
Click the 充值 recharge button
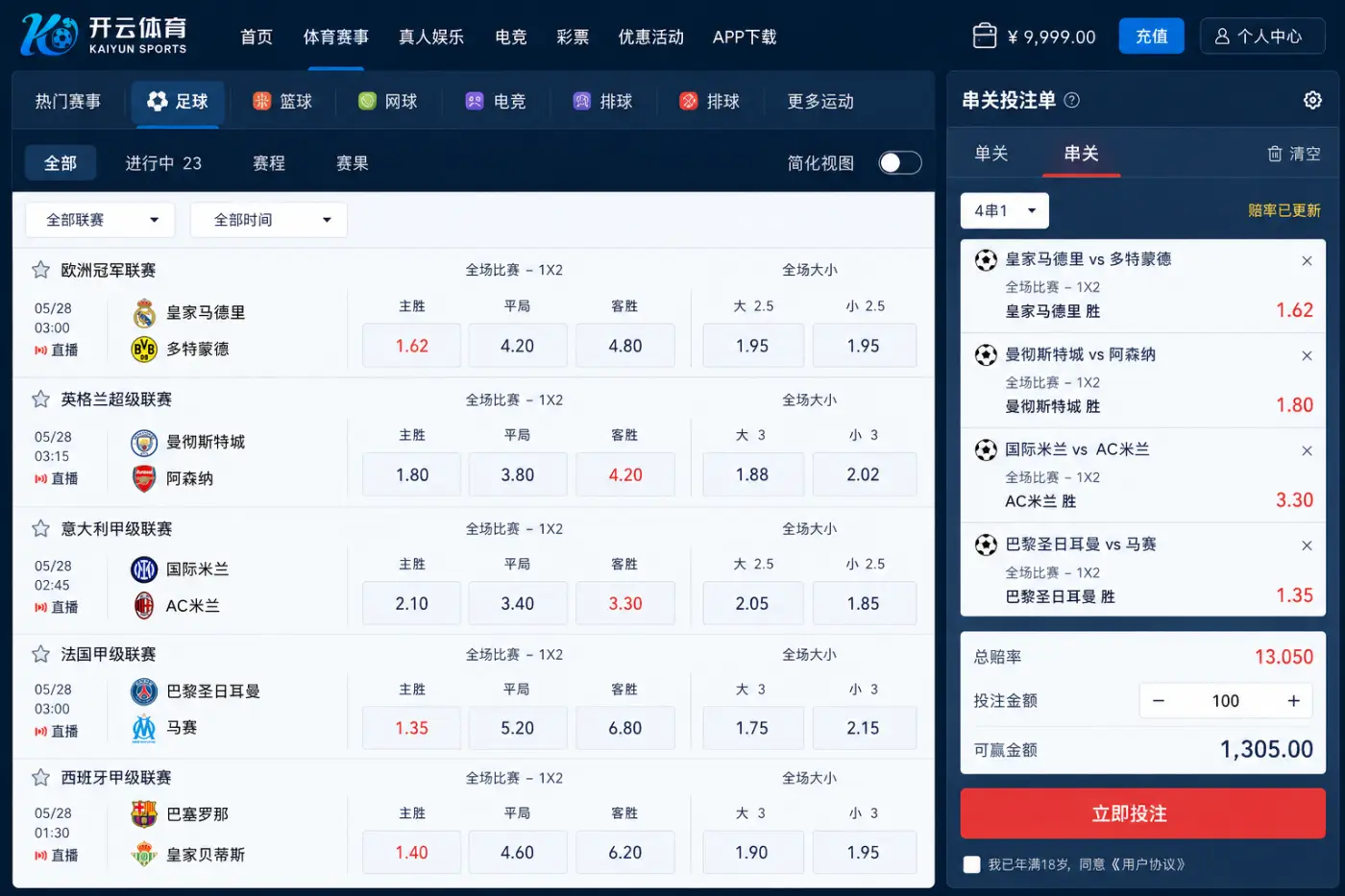point(1152,36)
